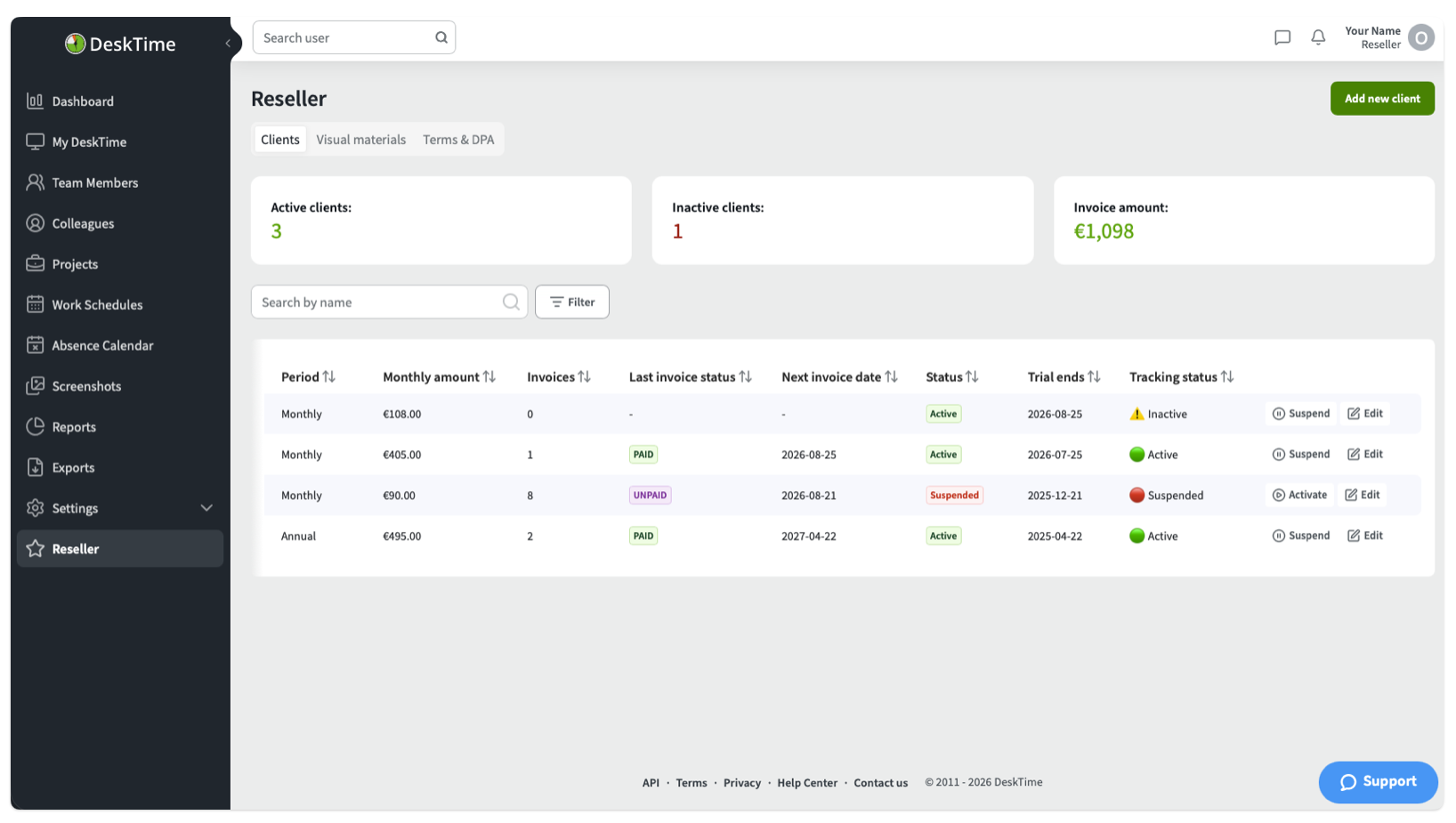Click the Settings gear icon

(35, 508)
